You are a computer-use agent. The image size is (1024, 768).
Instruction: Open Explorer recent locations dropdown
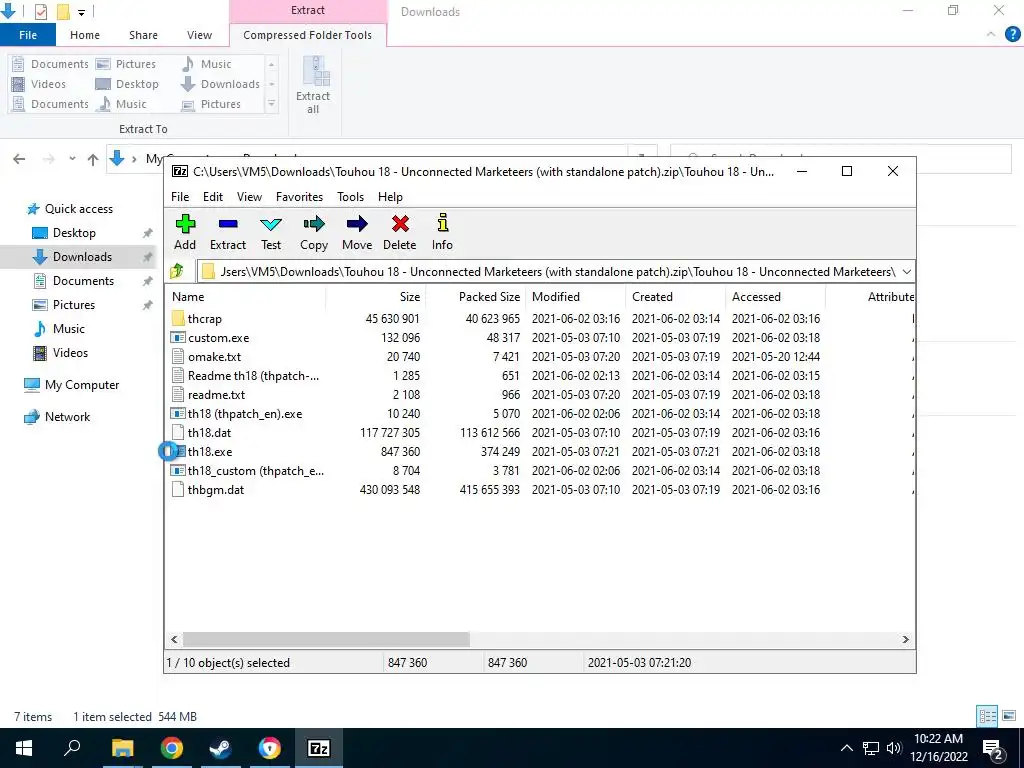pyautogui.click(x=72, y=159)
